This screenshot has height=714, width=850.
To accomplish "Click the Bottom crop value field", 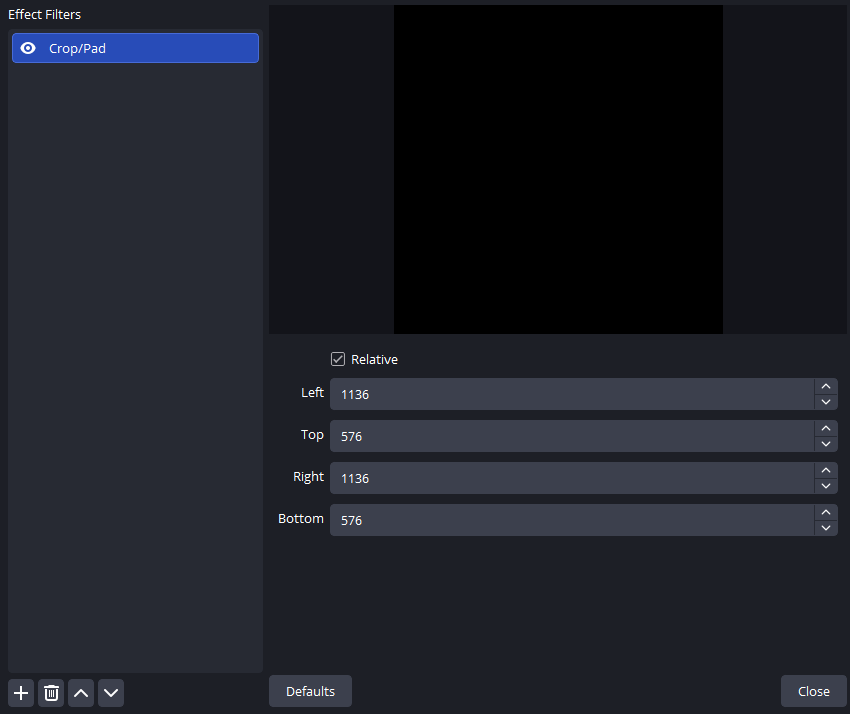I will [572, 520].
